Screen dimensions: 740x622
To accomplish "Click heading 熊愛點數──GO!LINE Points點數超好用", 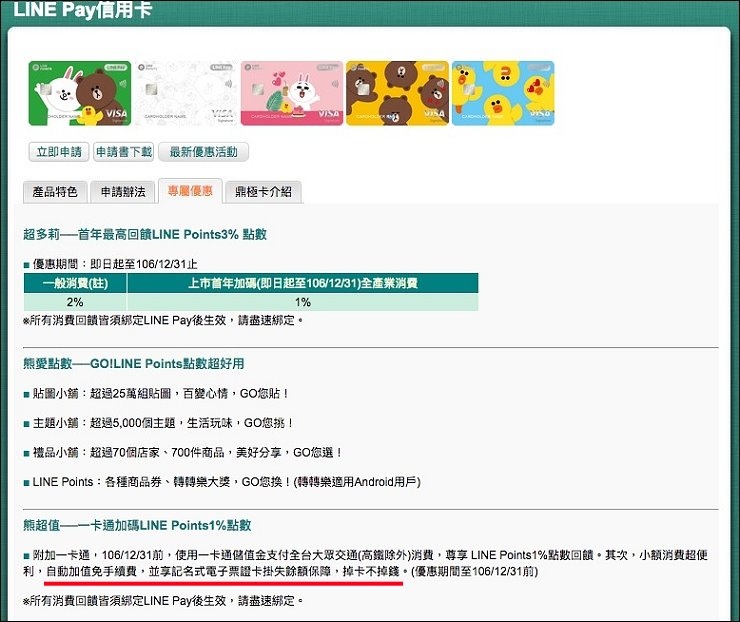I will coord(134,363).
